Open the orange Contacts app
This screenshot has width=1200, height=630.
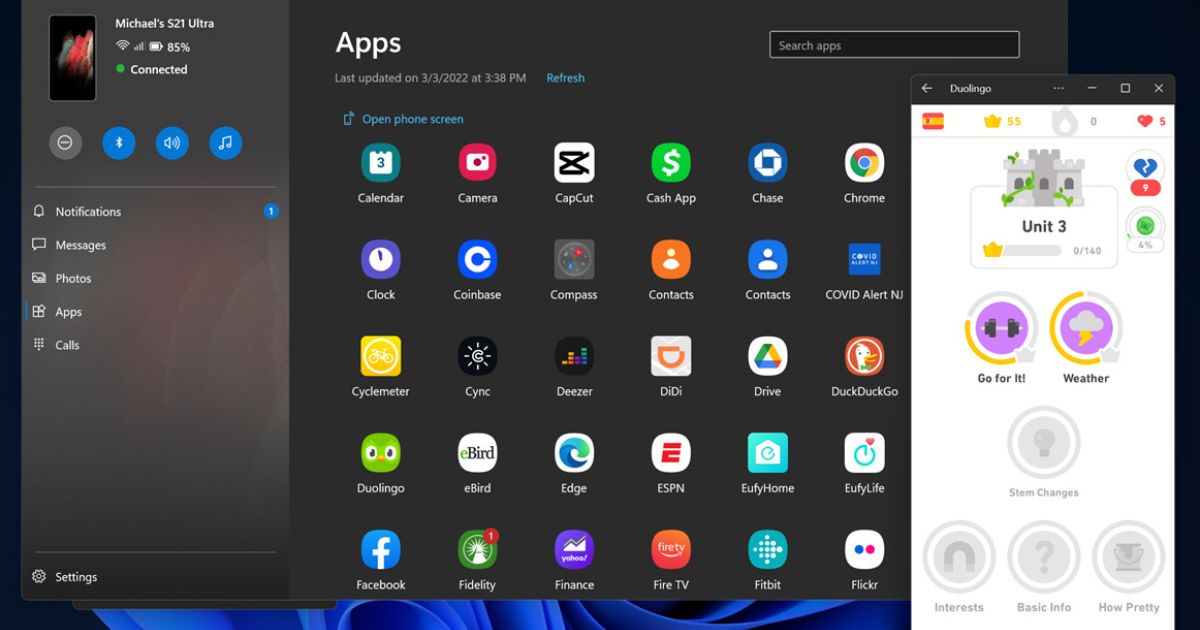tap(671, 260)
